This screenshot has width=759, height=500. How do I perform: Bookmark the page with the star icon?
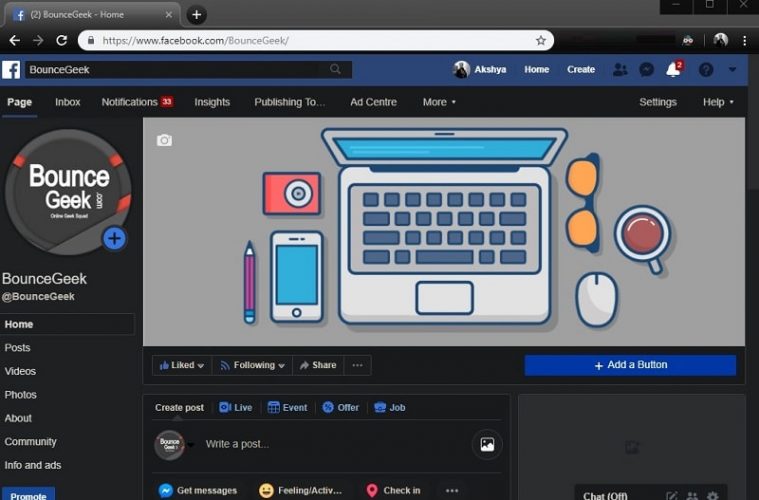[541, 41]
